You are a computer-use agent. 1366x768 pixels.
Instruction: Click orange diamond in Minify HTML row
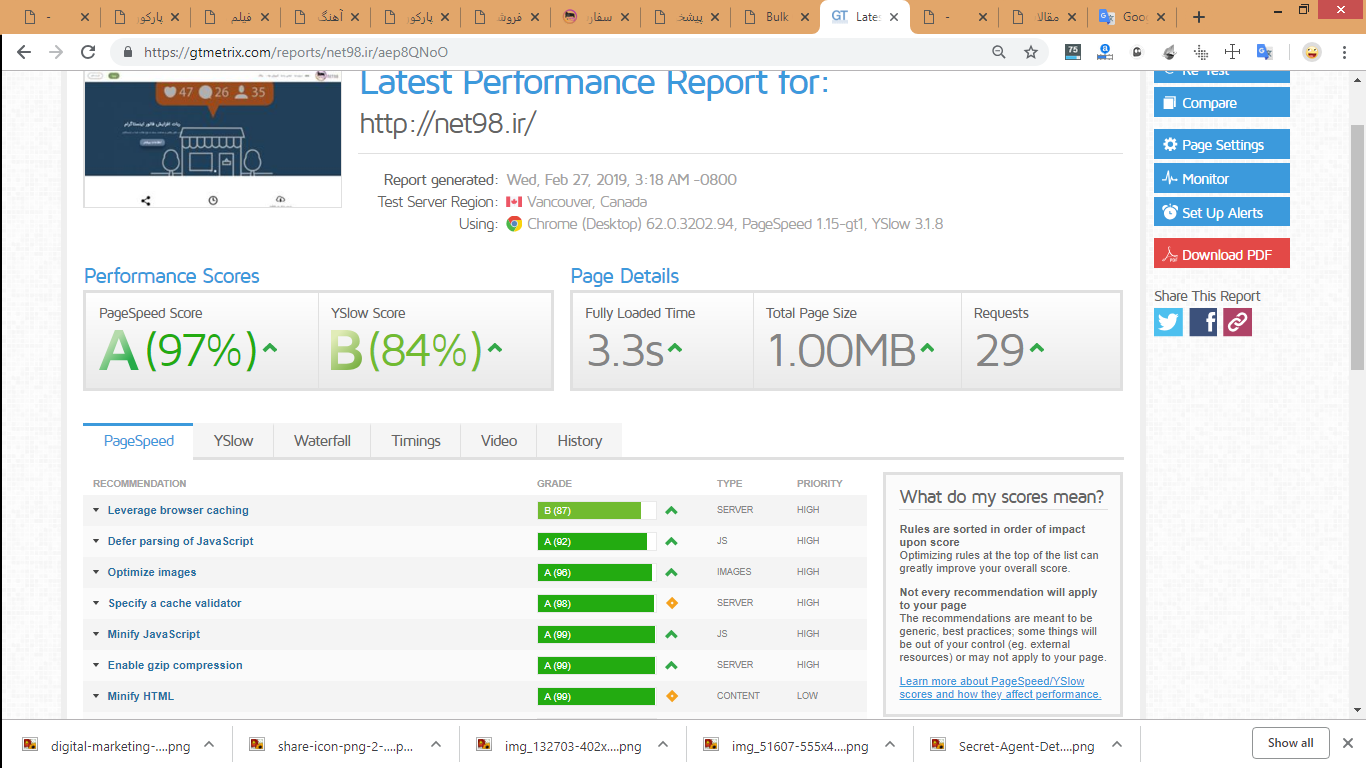(672, 696)
